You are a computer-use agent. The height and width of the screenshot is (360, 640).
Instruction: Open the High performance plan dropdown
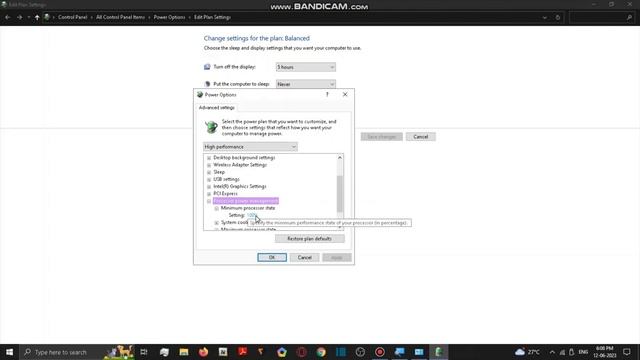tap(250, 147)
